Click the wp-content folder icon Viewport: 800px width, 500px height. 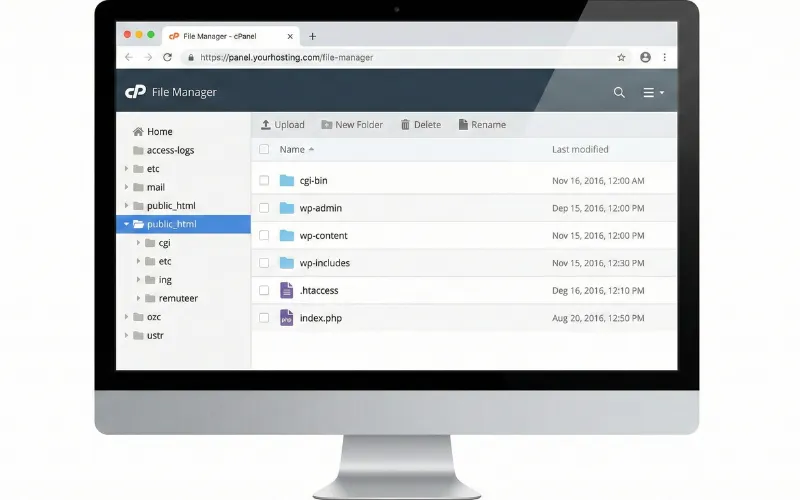click(287, 235)
